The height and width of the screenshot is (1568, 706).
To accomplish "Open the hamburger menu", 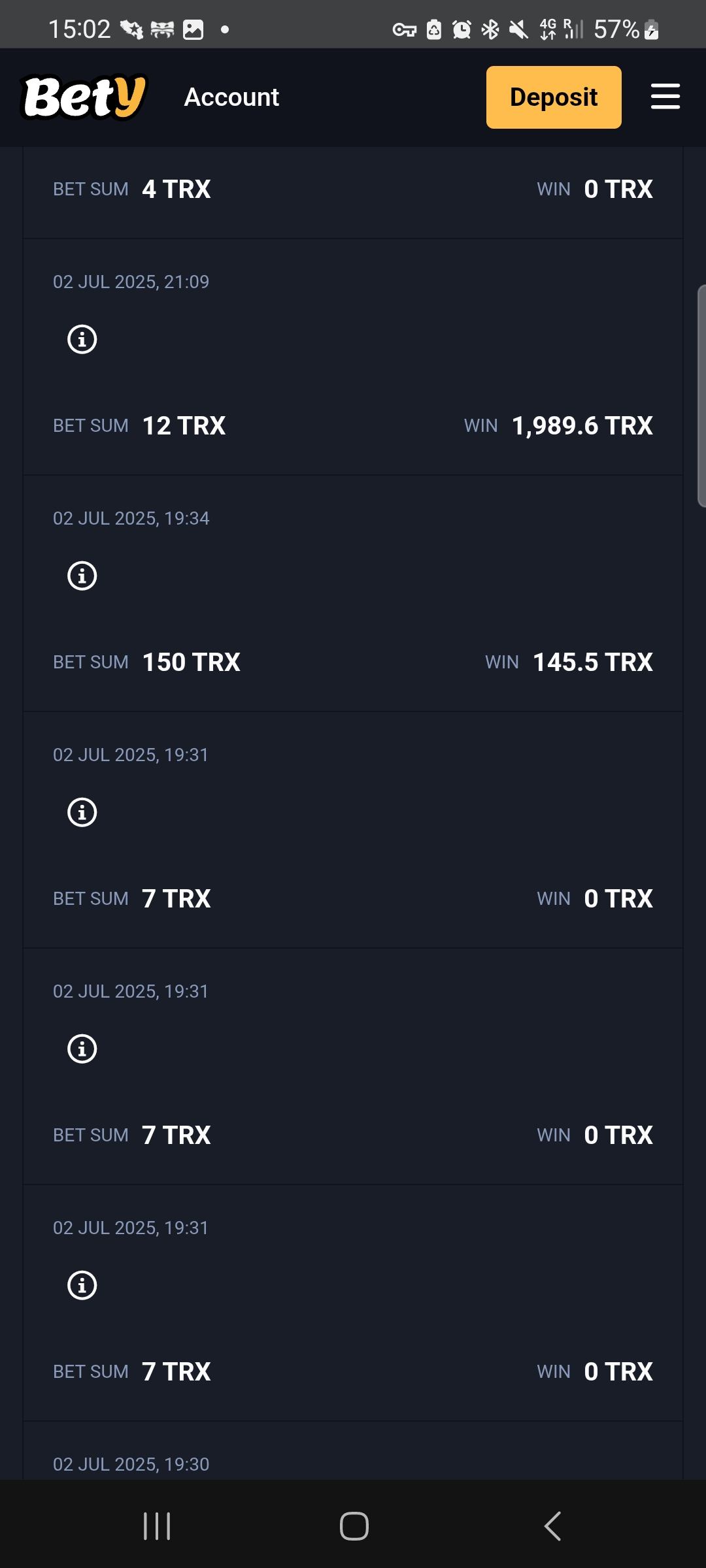I will coord(665,97).
